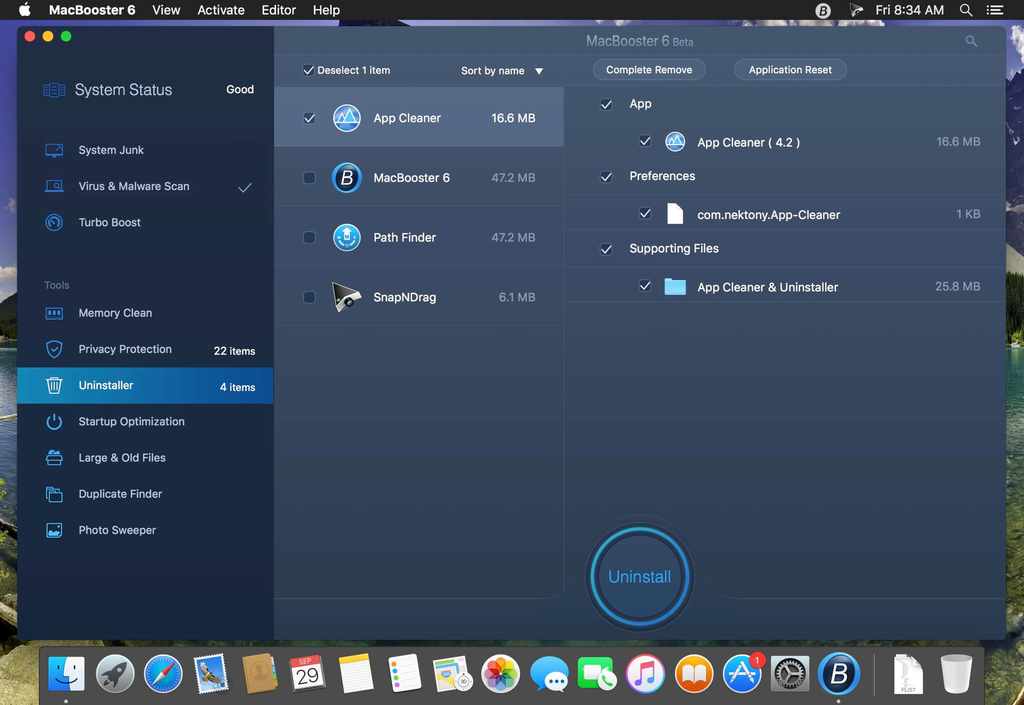
Task: Open System Junk in the sidebar
Action: pos(110,150)
